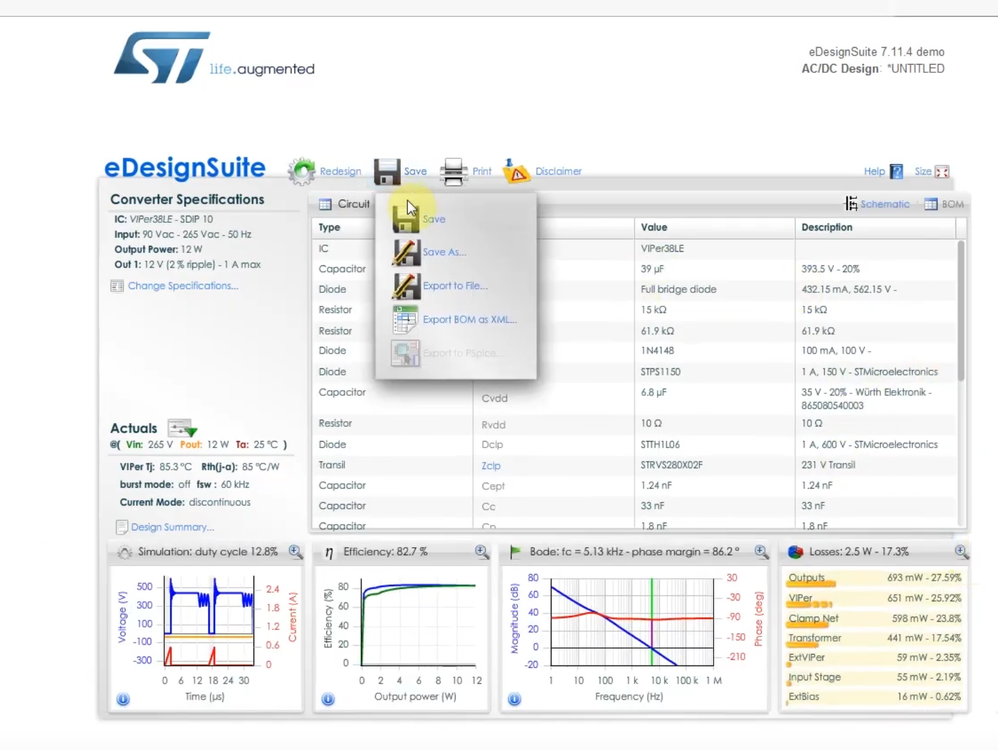Click the Actuals settings slider icon
The width and height of the screenshot is (998, 750).
click(182, 427)
